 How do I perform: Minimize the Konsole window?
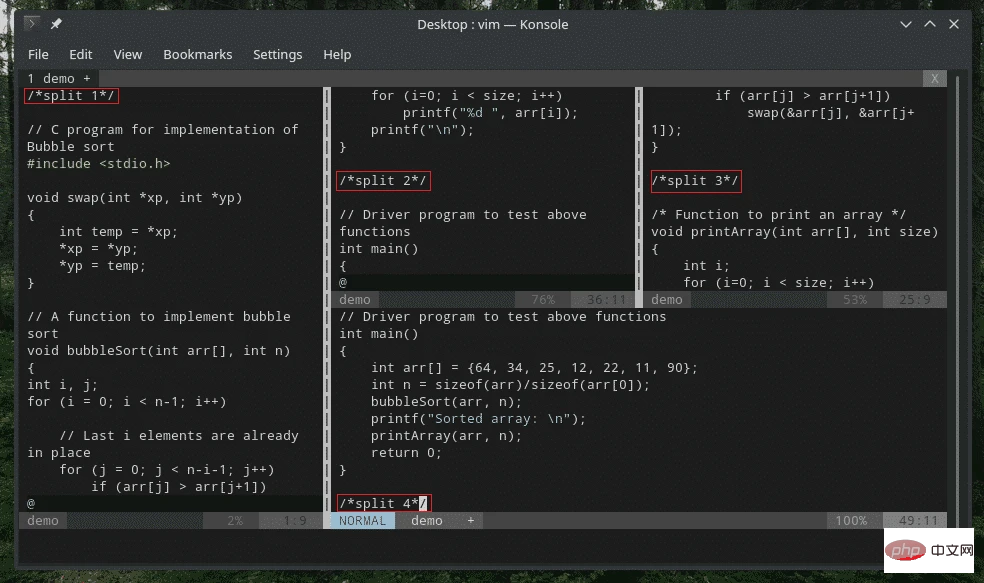click(x=904, y=24)
